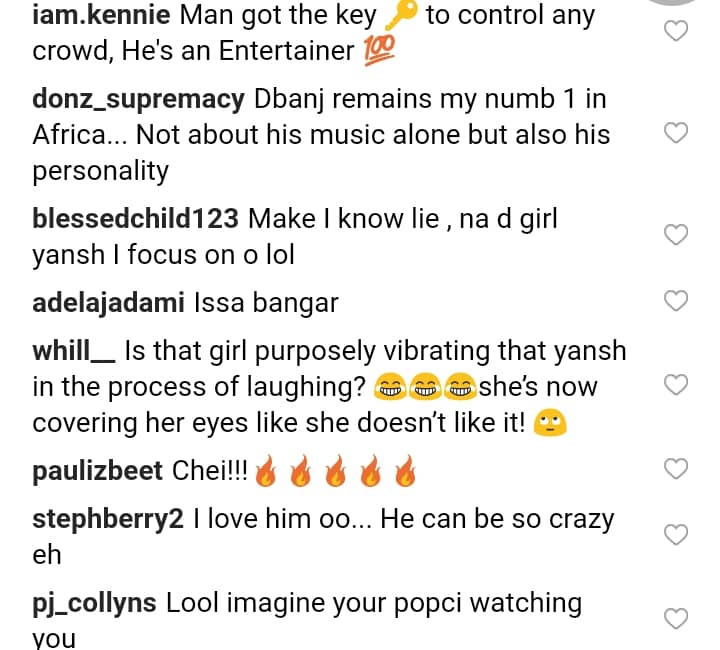Go to pj_collyns's profile
This screenshot has height=650, width=720.
click(x=95, y=603)
